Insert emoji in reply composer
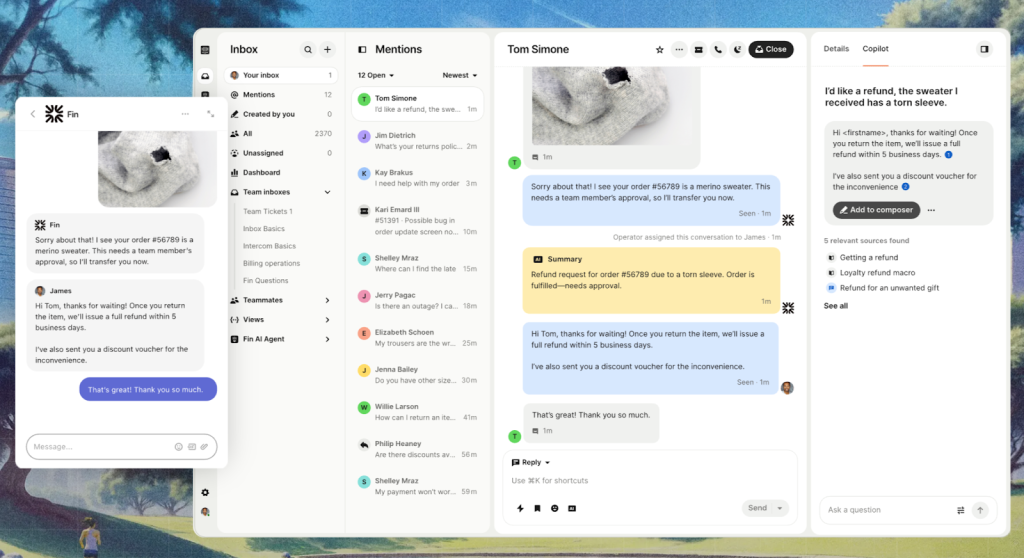 (x=554, y=508)
